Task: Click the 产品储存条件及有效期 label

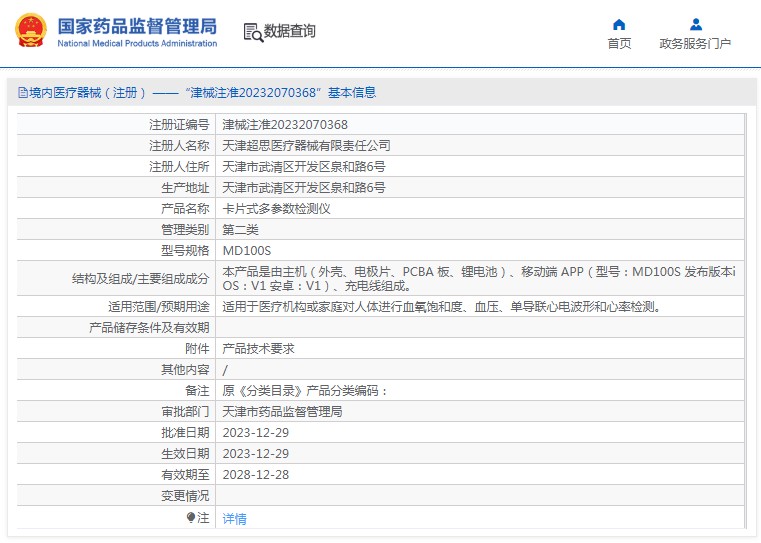Action: (149, 328)
